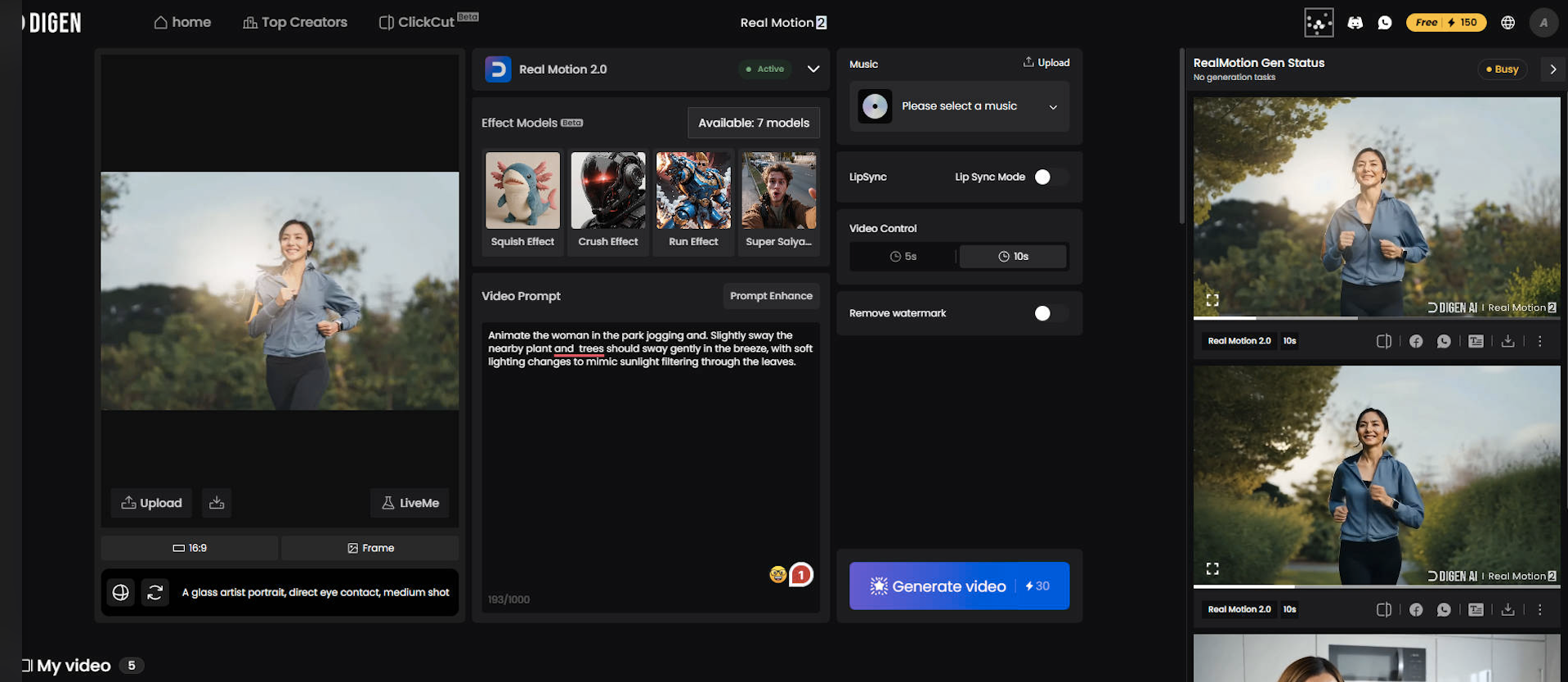
Task: Click the emoji face icon in prompt box
Action: point(777,575)
